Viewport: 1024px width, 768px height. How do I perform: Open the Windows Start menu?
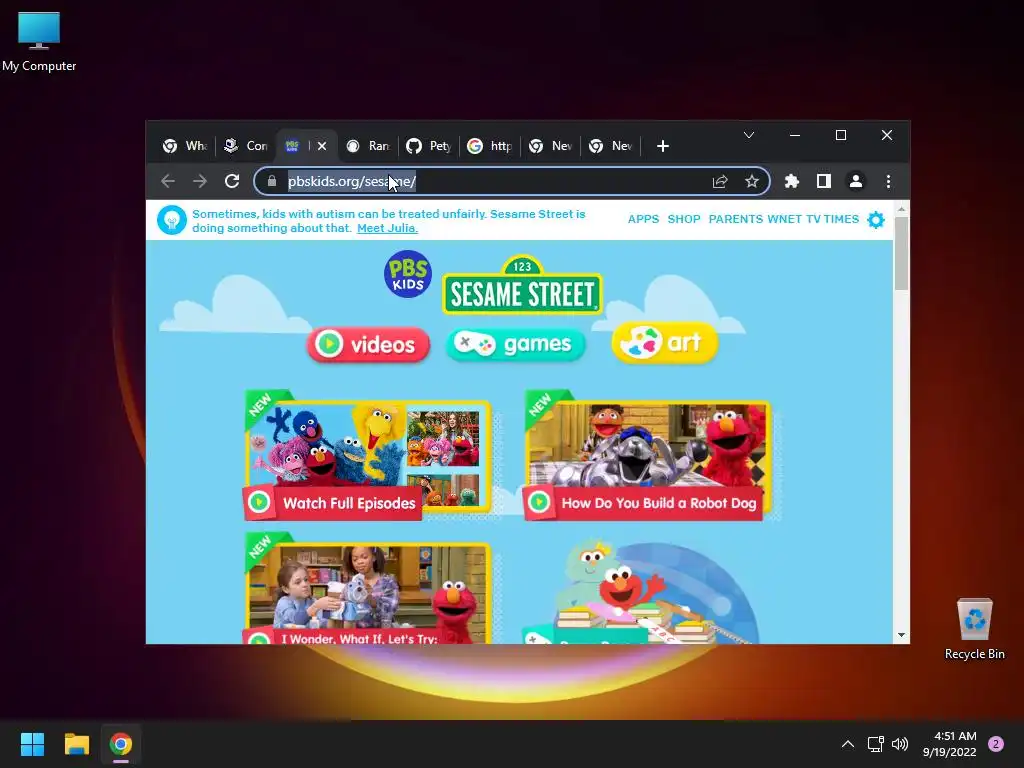tap(32, 744)
